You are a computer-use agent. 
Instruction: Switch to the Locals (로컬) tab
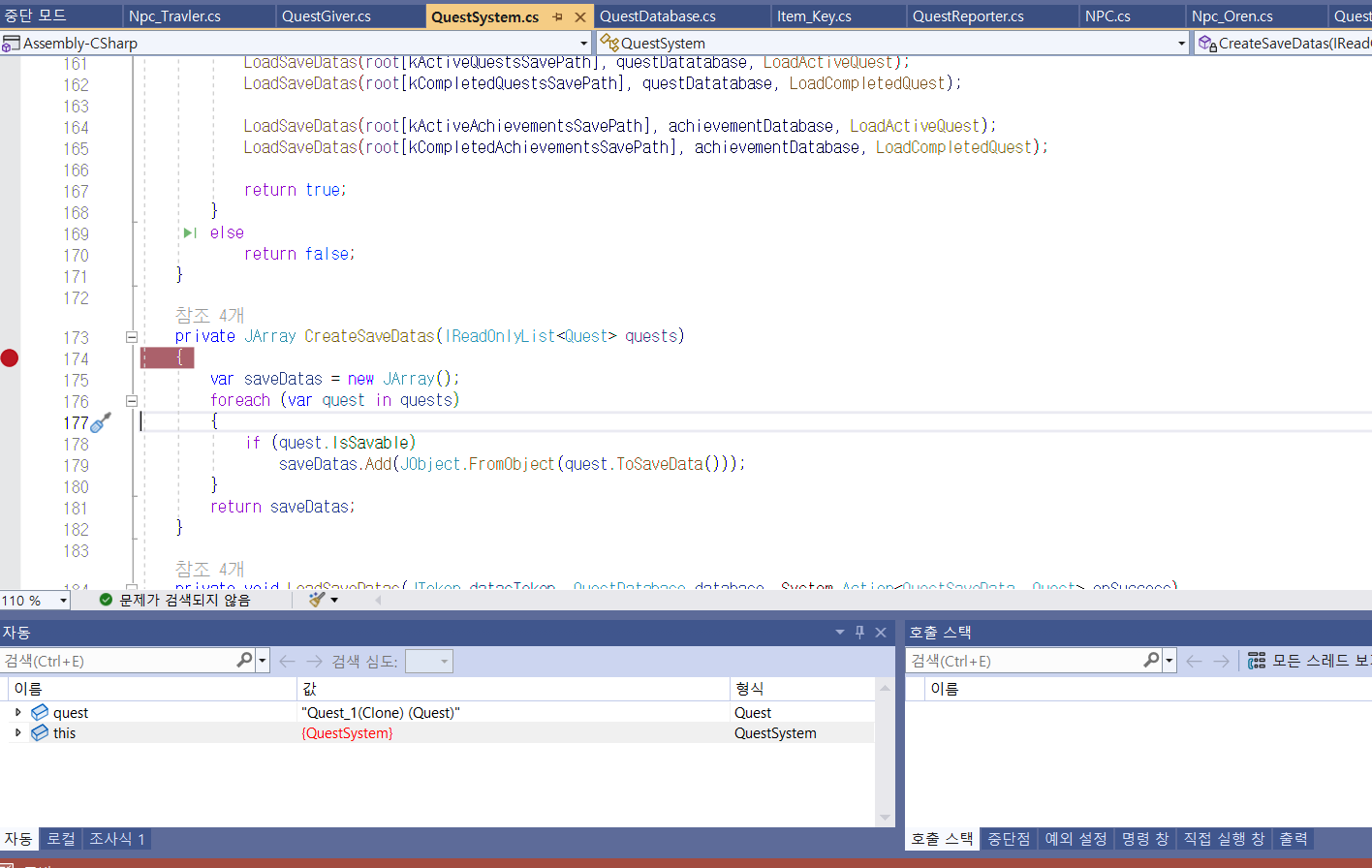point(61,839)
